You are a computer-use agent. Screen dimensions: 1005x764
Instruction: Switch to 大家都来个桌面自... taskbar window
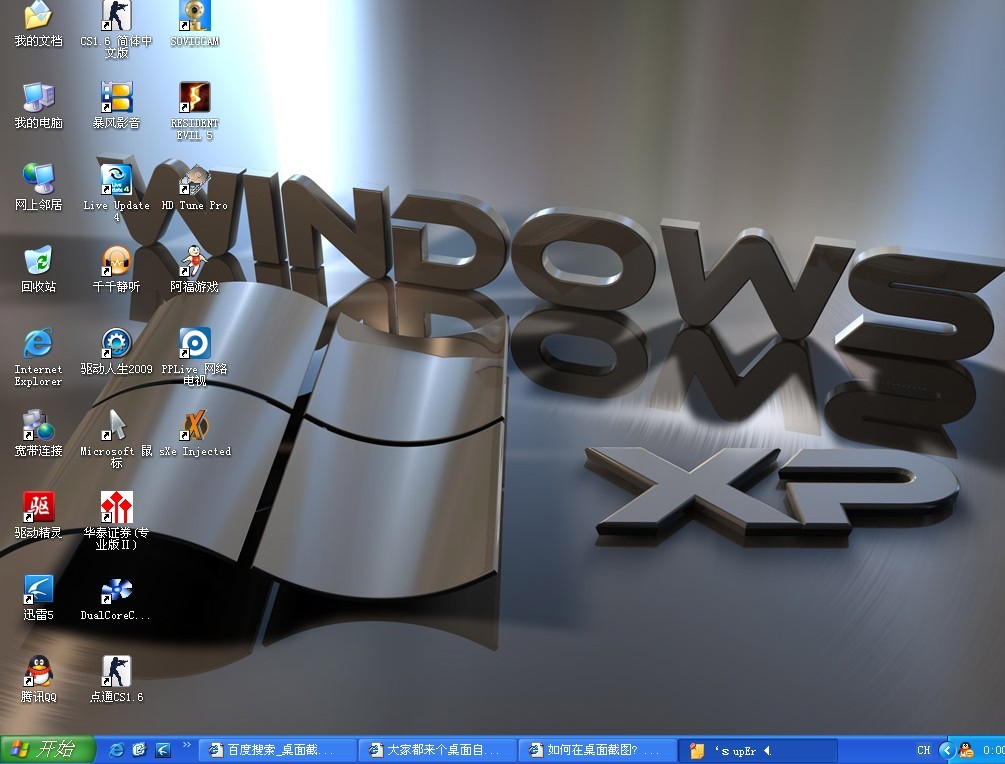coord(438,750)
